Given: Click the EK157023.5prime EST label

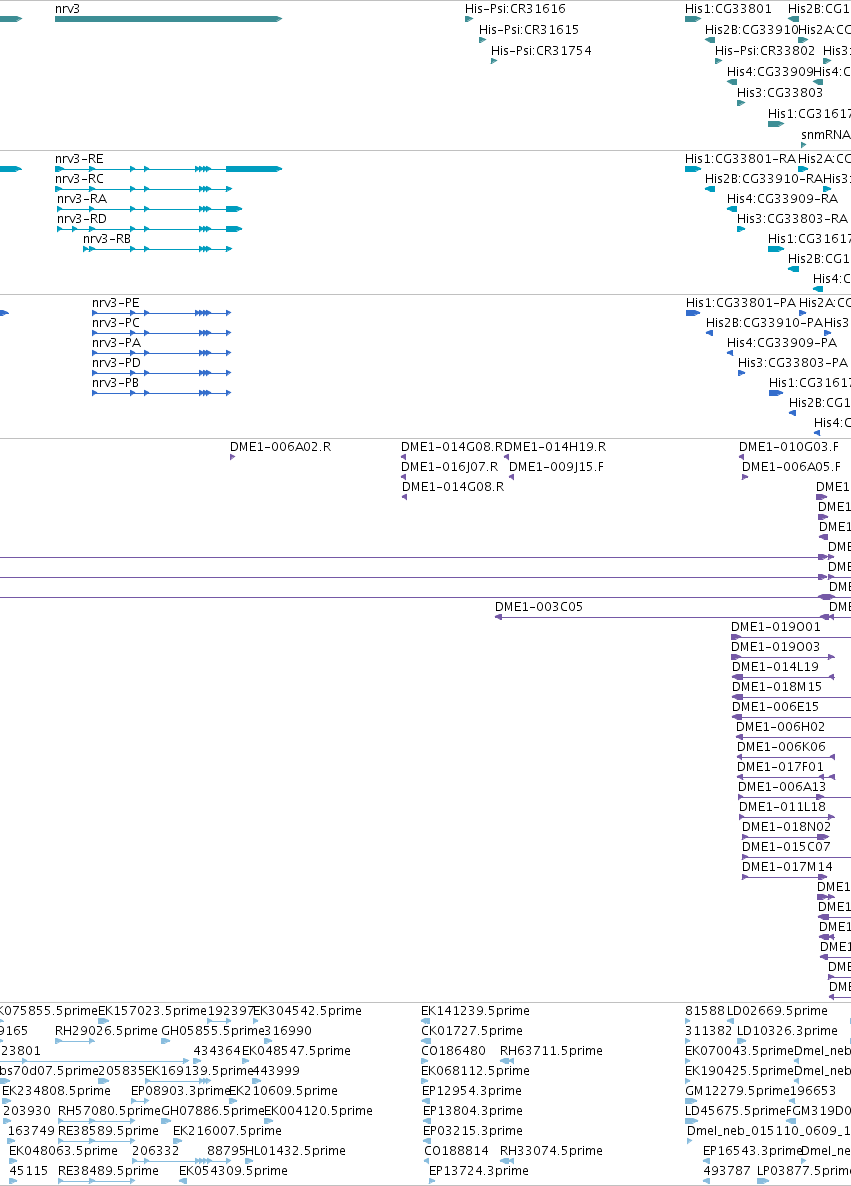Looking at the screenshot, I should point(152,1011).
